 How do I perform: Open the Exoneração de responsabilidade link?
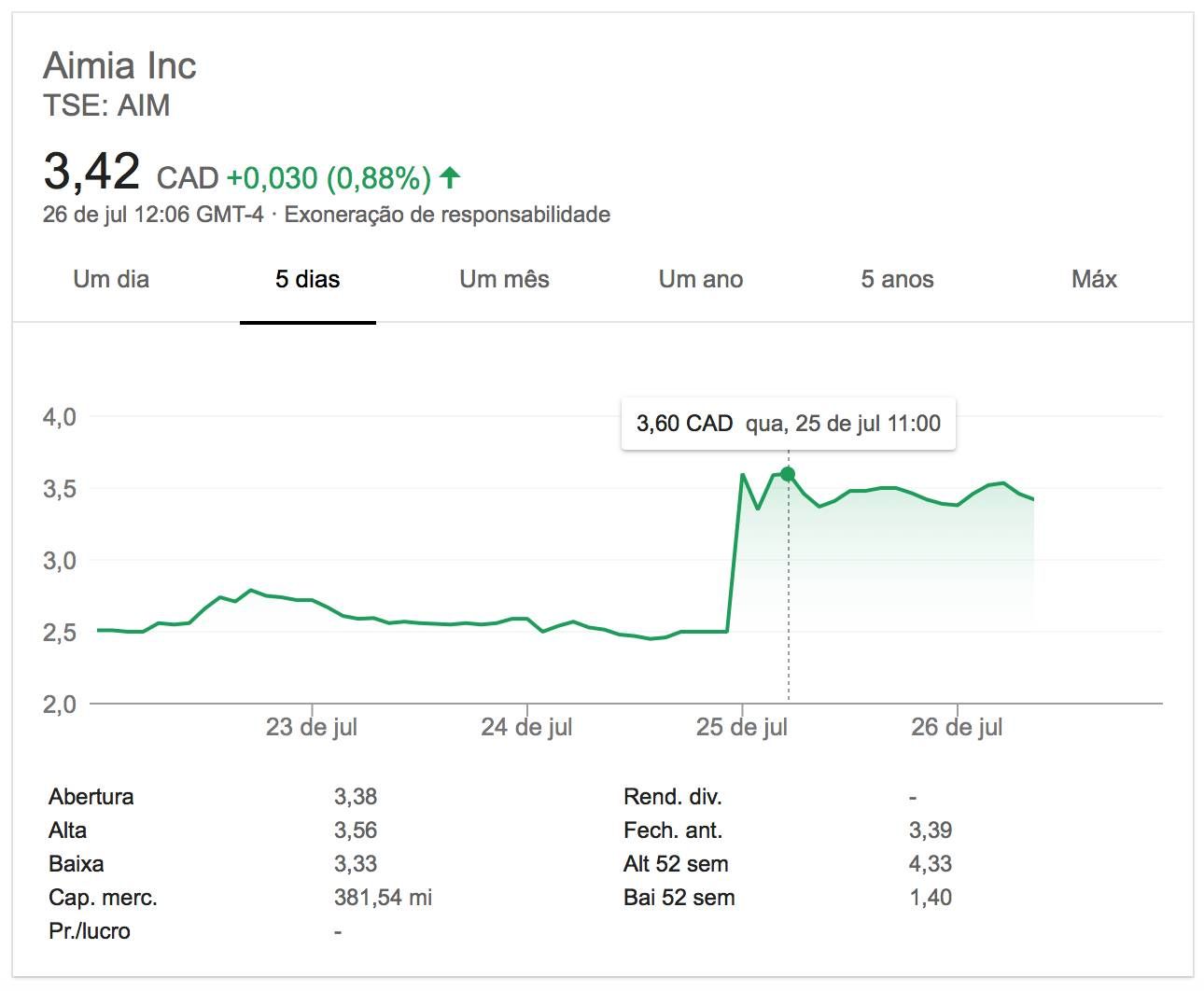(x=447, y=215)
